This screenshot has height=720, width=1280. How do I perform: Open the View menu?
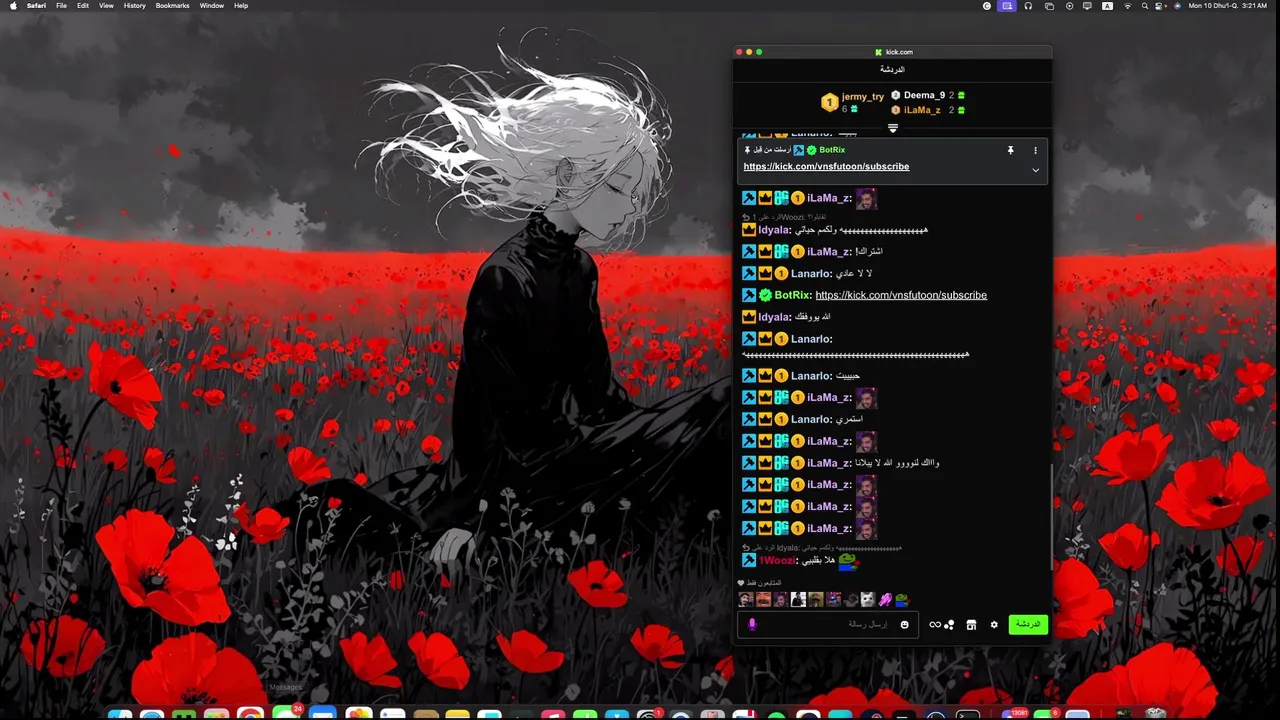pyautogui.click(x=106, y=5)
